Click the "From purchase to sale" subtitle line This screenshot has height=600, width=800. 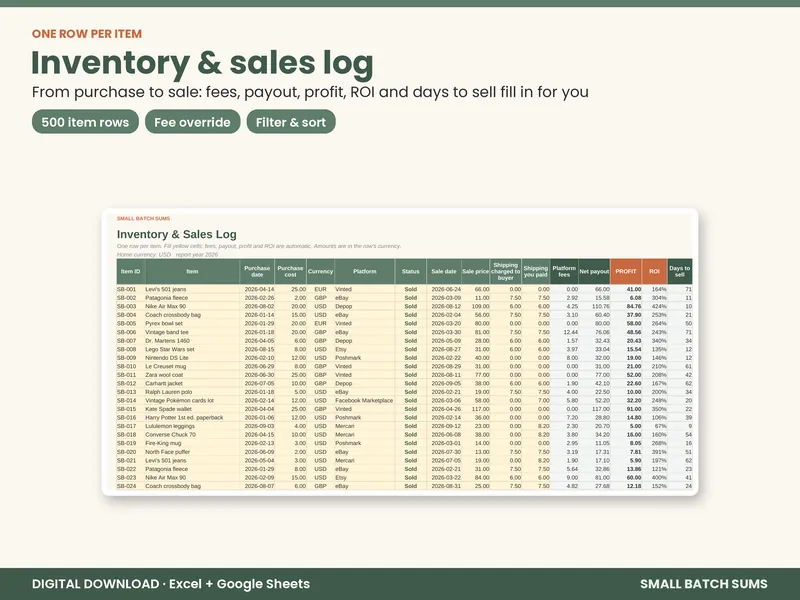[310, 92]
